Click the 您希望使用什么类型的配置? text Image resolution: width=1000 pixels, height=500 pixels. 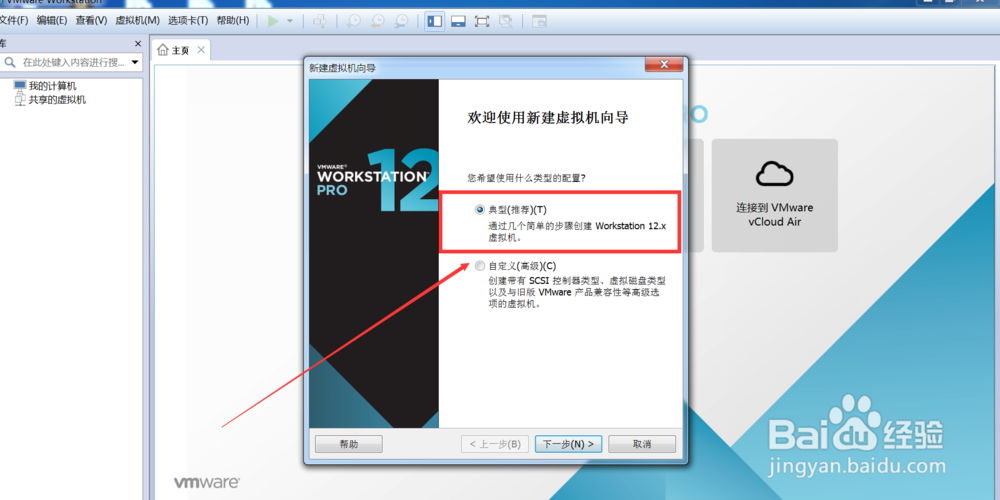point(527,177)
